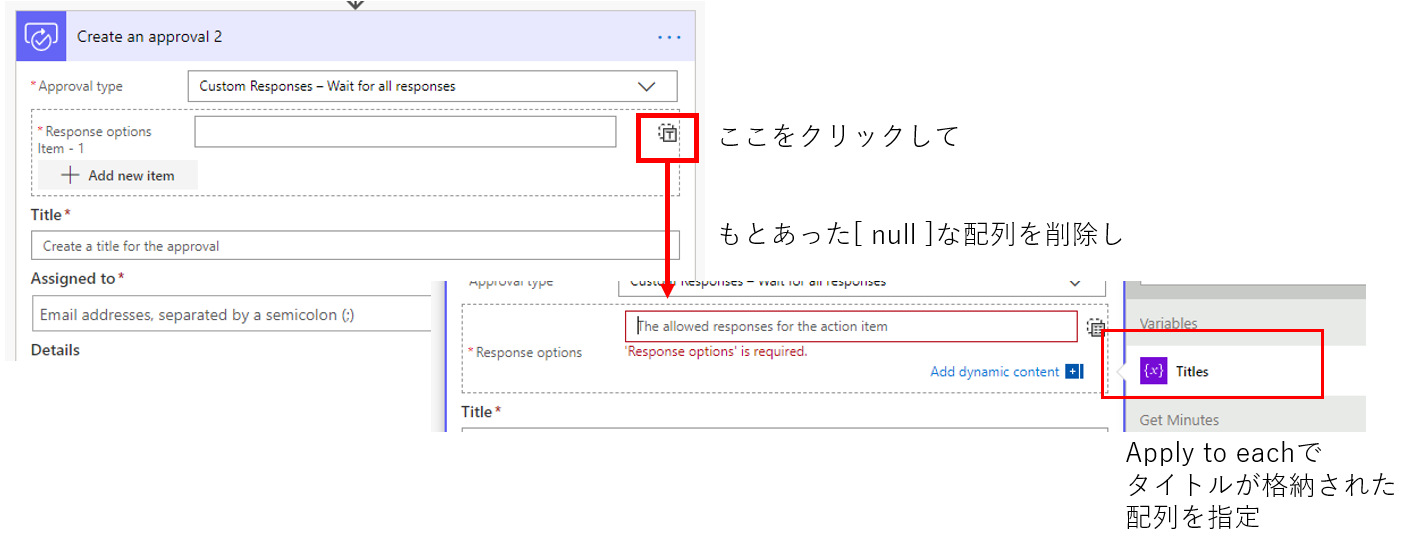The width and height of the screenshot is (1420, 550).
Task: Click Add dynamic content link
Action: coord(994,372)
